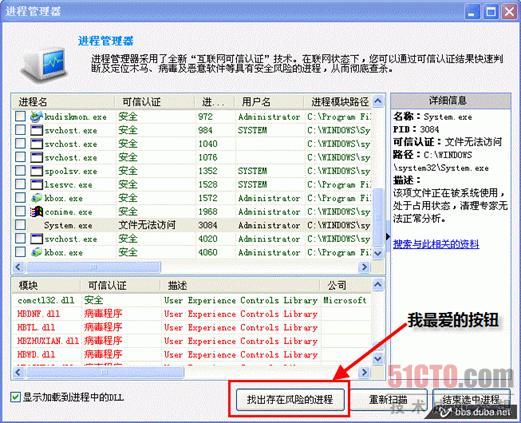Collapse the 详细信息 panel with the arrow
The height and width of the screenshot is (423, 521).
tap(388, 236)
